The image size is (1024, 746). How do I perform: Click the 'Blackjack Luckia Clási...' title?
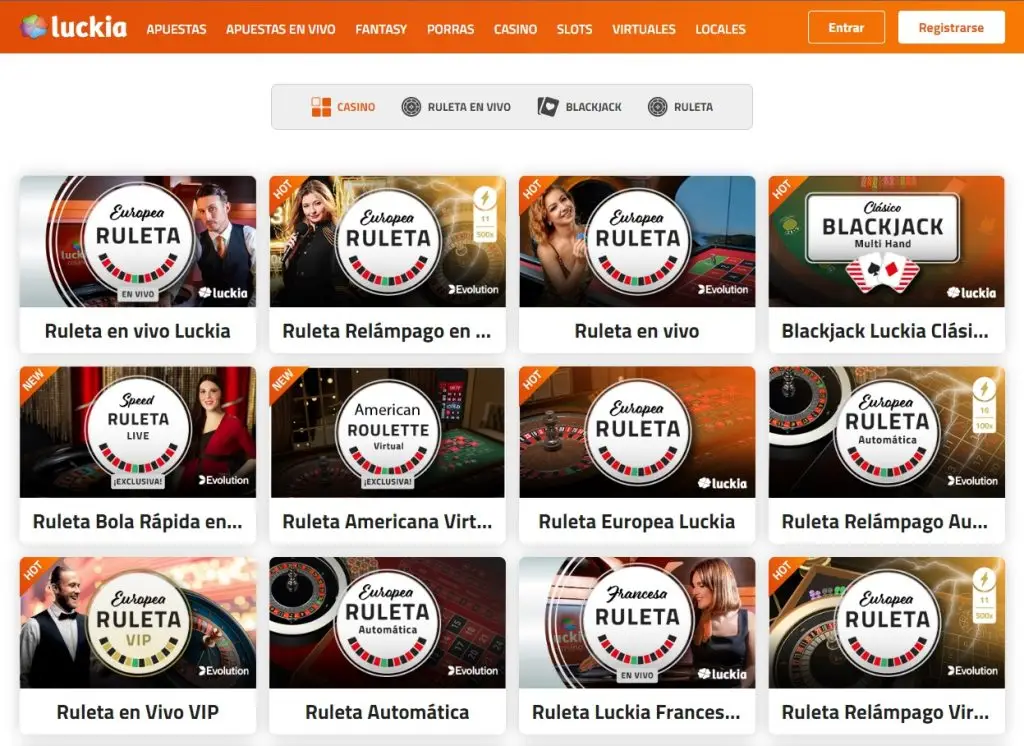click(885, 331)
